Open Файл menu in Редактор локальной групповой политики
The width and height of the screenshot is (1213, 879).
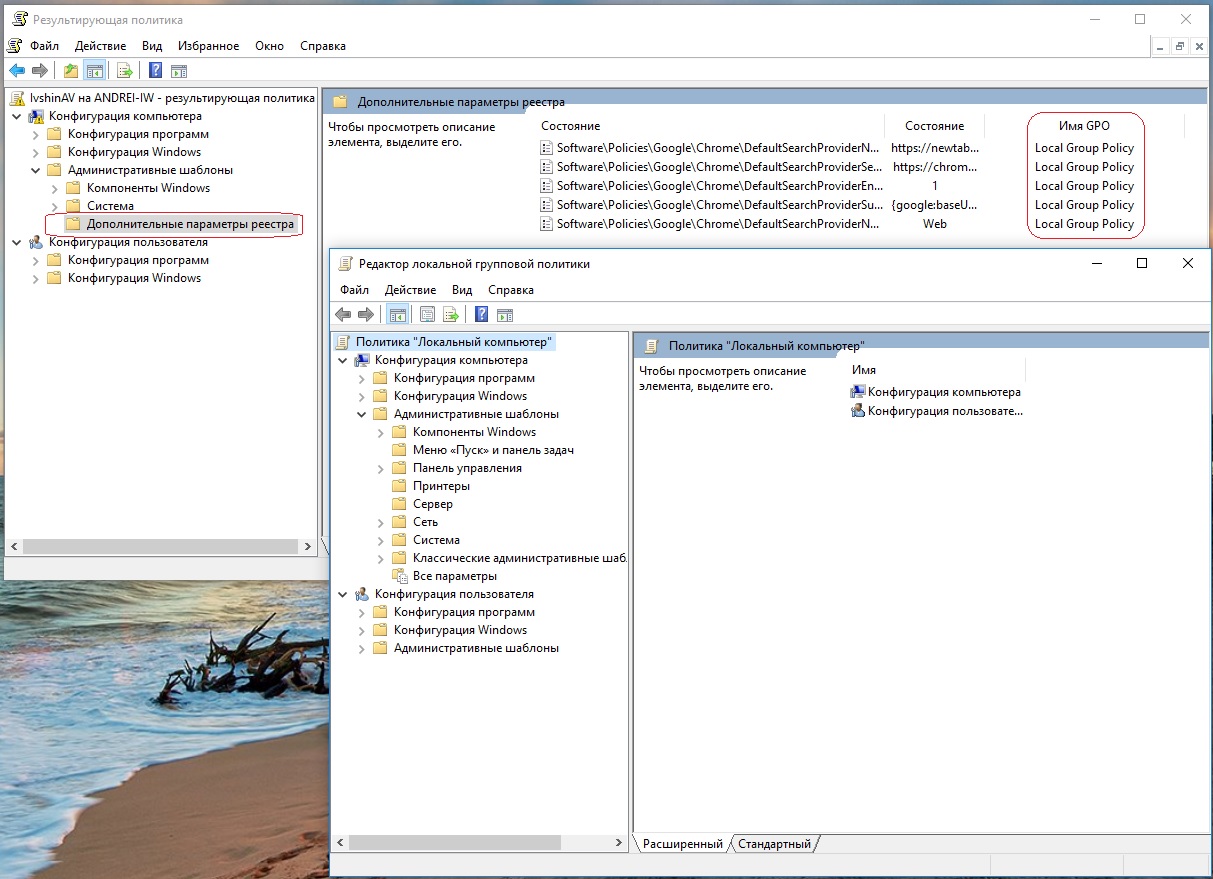point(355,290)
